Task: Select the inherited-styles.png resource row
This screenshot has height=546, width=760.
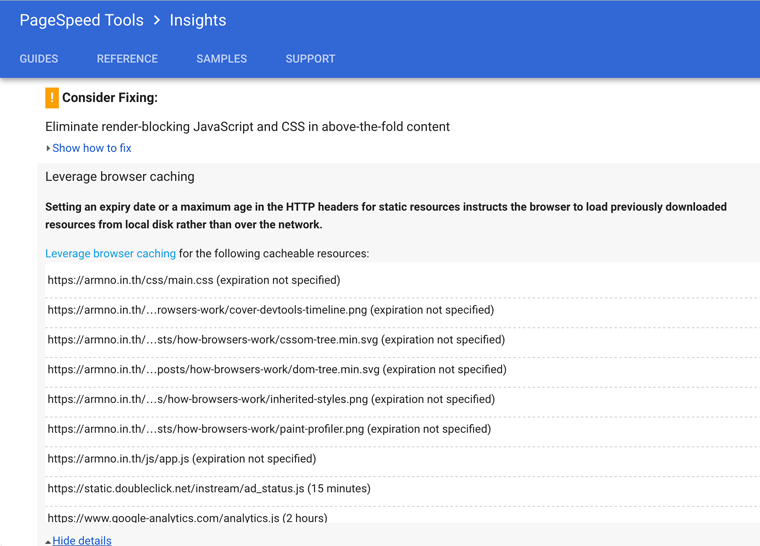Action: click(402, 400)
